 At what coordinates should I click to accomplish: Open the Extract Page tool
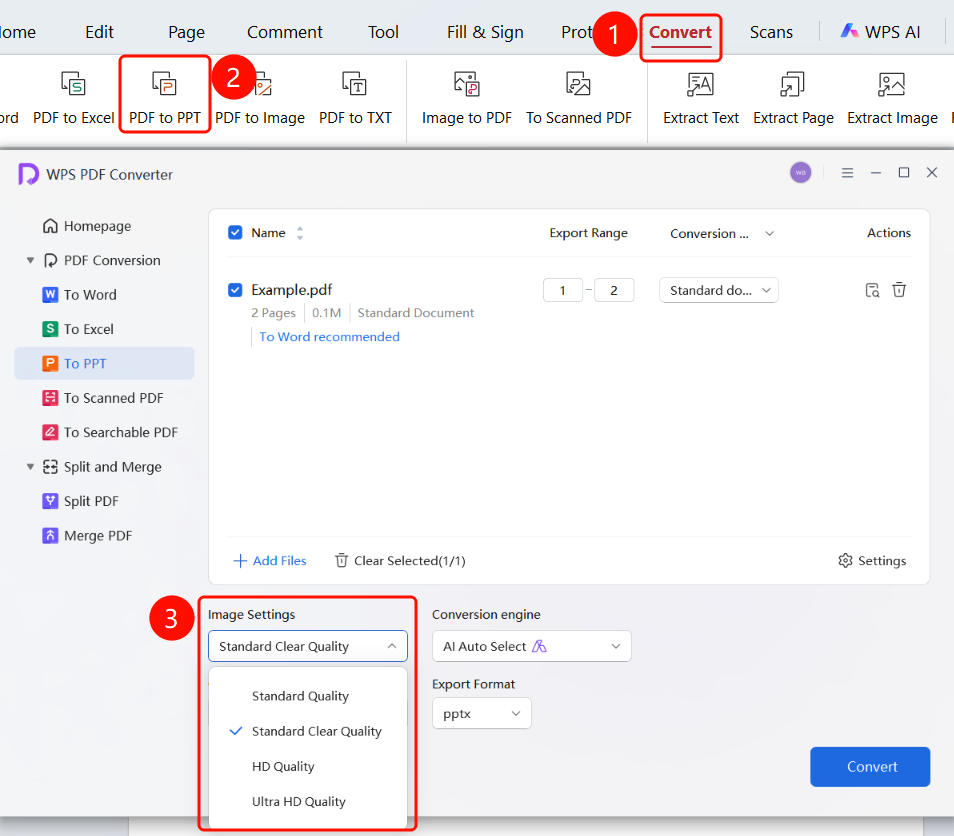(x=793, y=95)
